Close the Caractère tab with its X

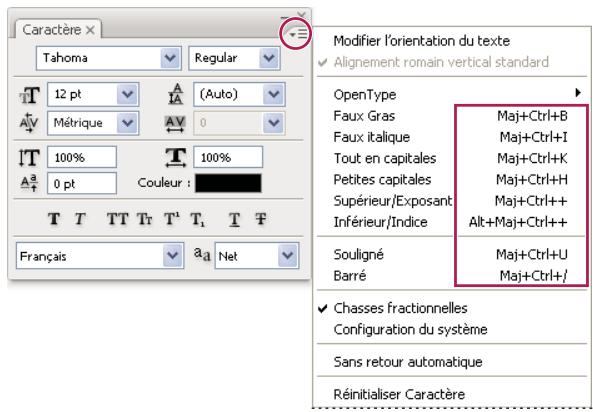[x=90, y=30]
